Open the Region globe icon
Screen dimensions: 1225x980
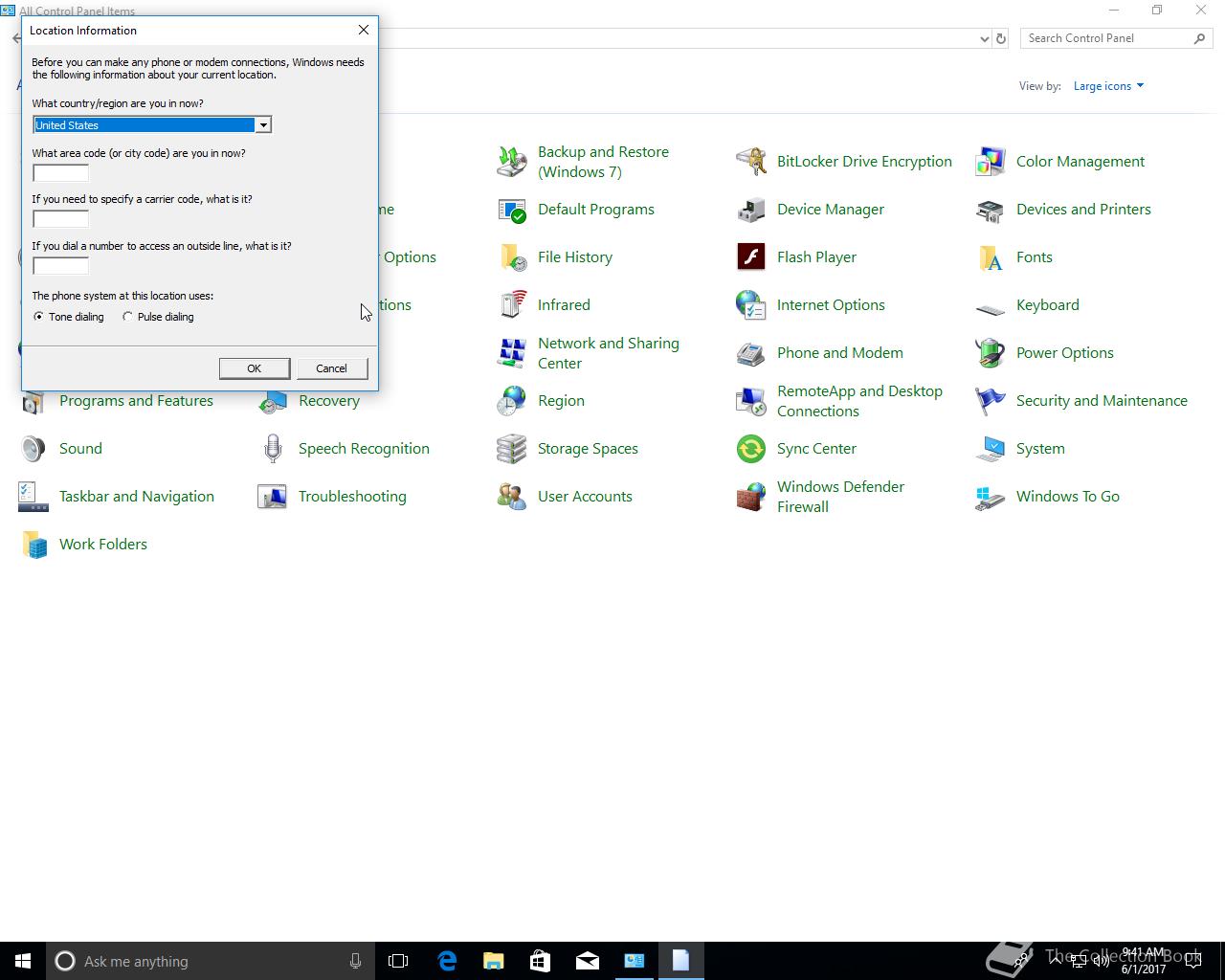pyautogui.click(x=512, y=401)
